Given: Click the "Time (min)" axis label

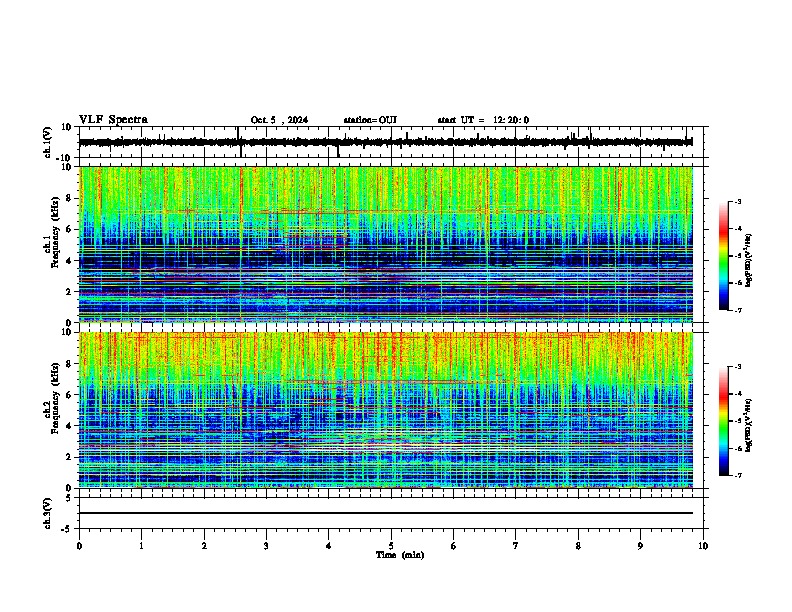Looking at the screenshot, I should click(x=400, y=555).
